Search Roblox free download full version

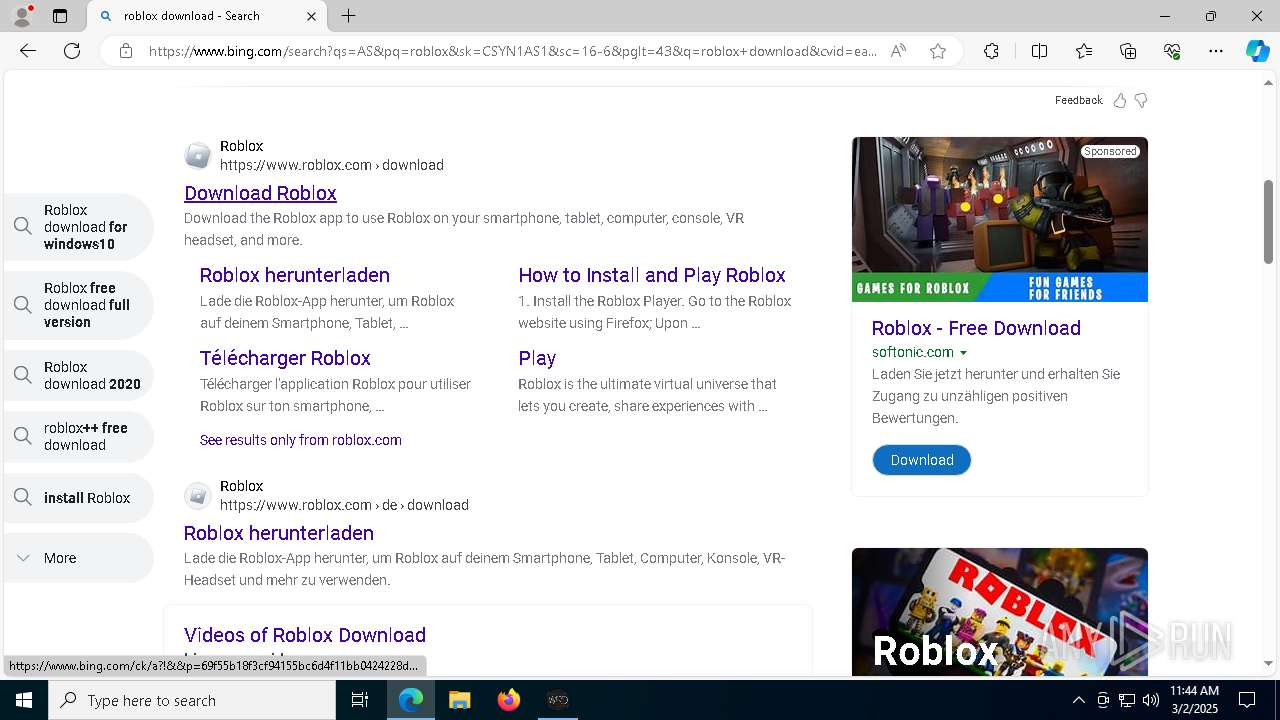[x=78, y=305]
